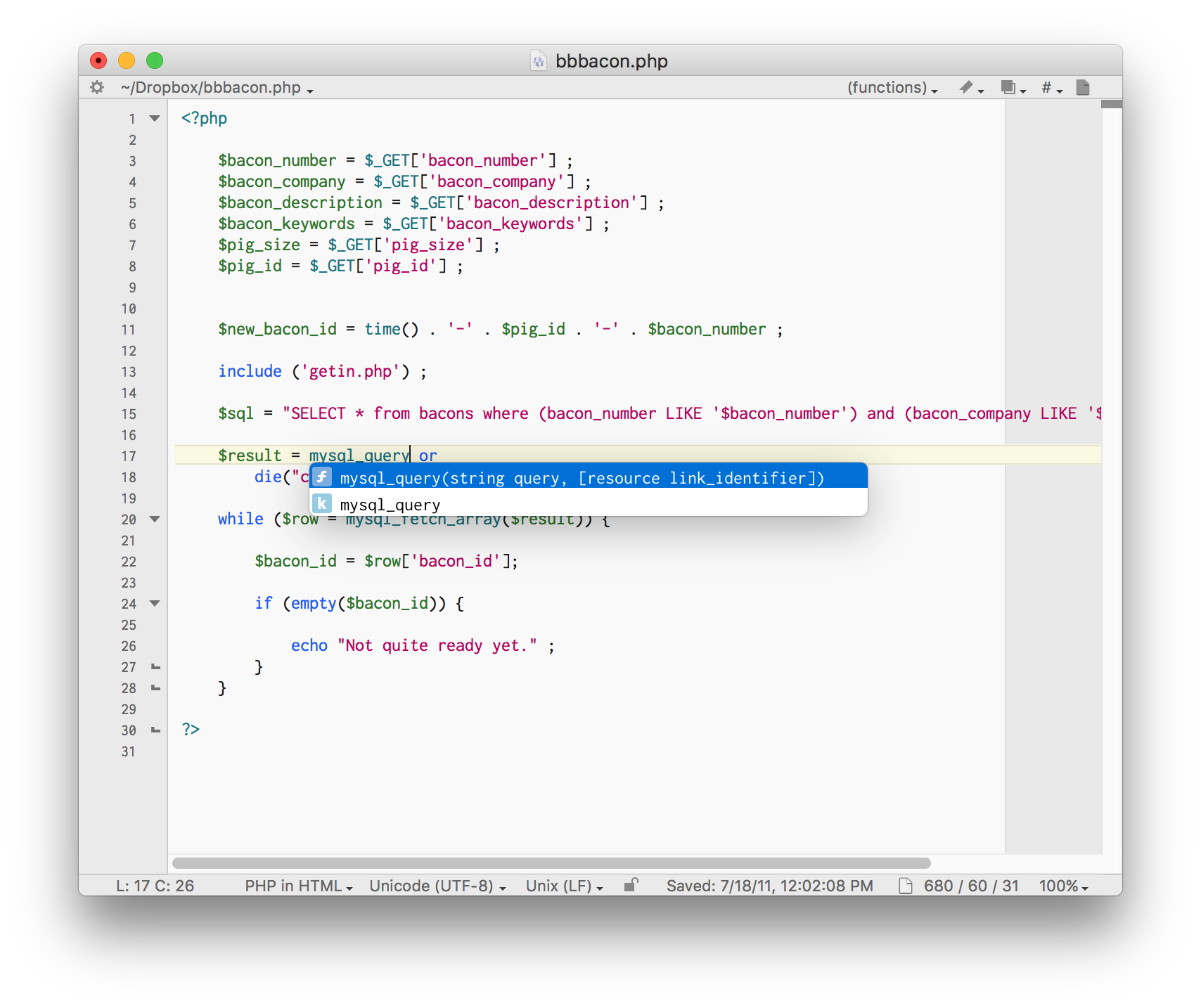Click the <?php opening tag

204,118
